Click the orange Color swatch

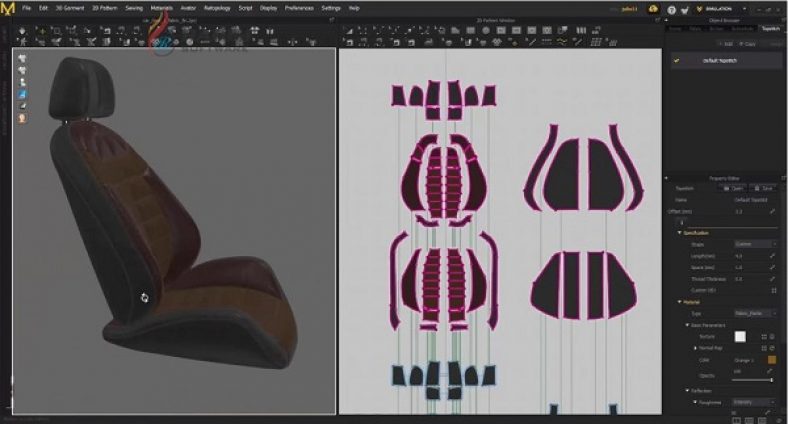pyautogui.click(x=771, y=359)
